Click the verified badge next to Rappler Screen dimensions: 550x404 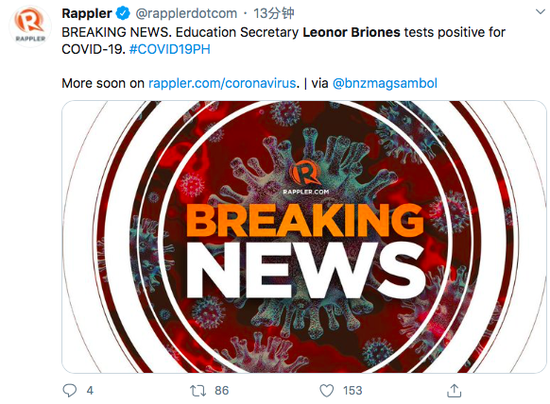(x=122, y=14)
